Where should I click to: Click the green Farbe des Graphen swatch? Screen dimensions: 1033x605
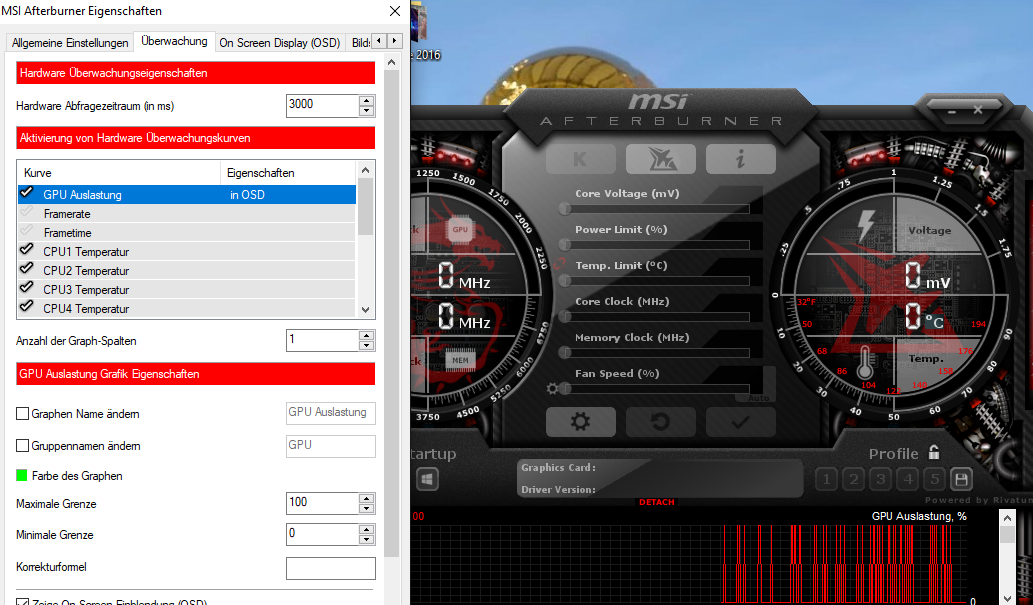tap(22, 475)
